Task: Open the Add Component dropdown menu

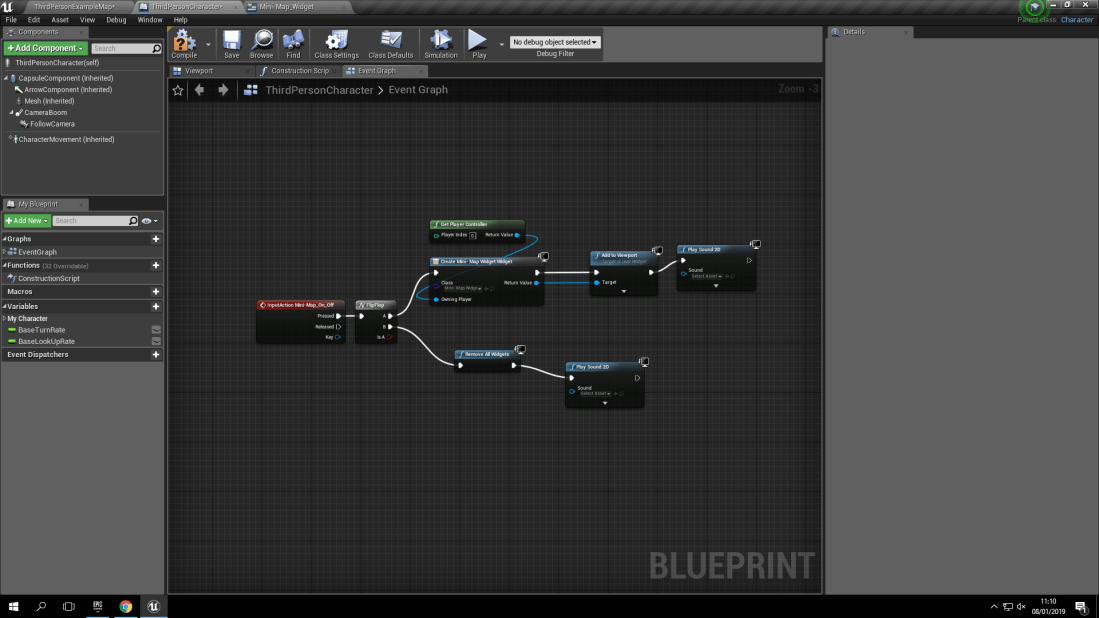Action: (45, 47)
